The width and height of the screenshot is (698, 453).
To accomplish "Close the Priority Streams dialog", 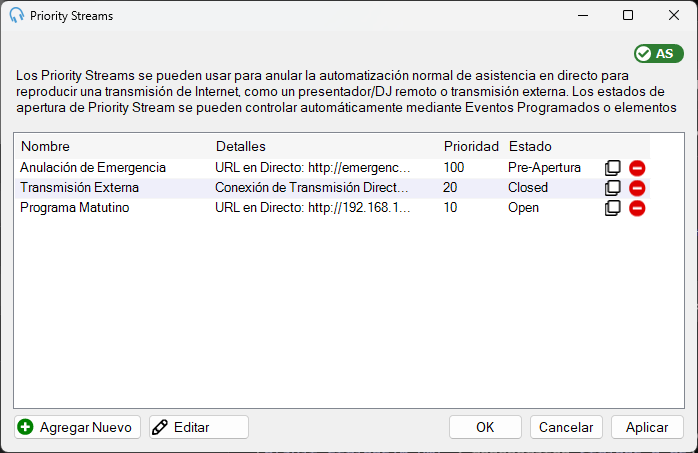I will (674, 16).
